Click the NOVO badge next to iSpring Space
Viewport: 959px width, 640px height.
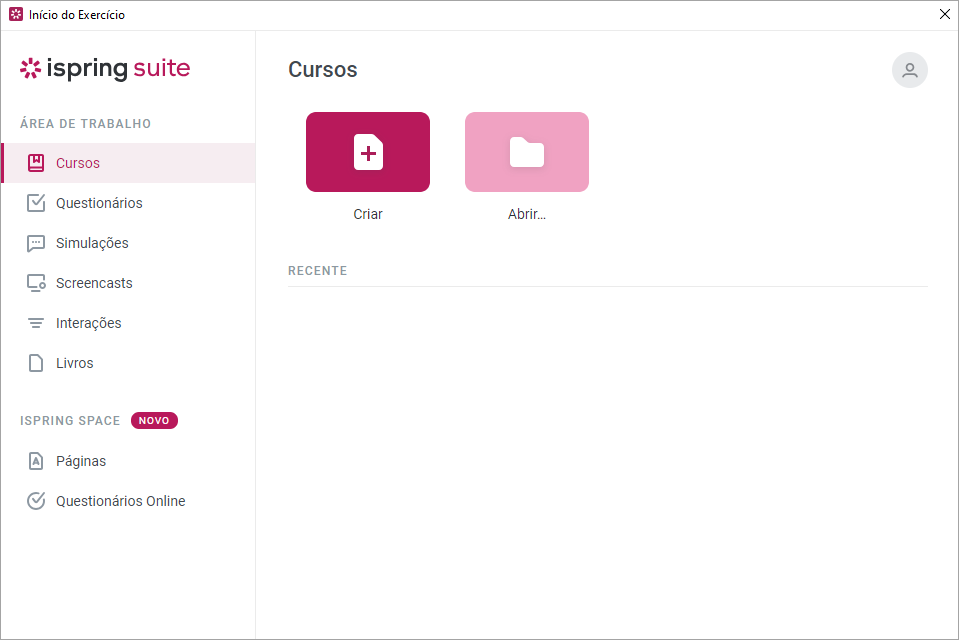click(x=154, y=421)
